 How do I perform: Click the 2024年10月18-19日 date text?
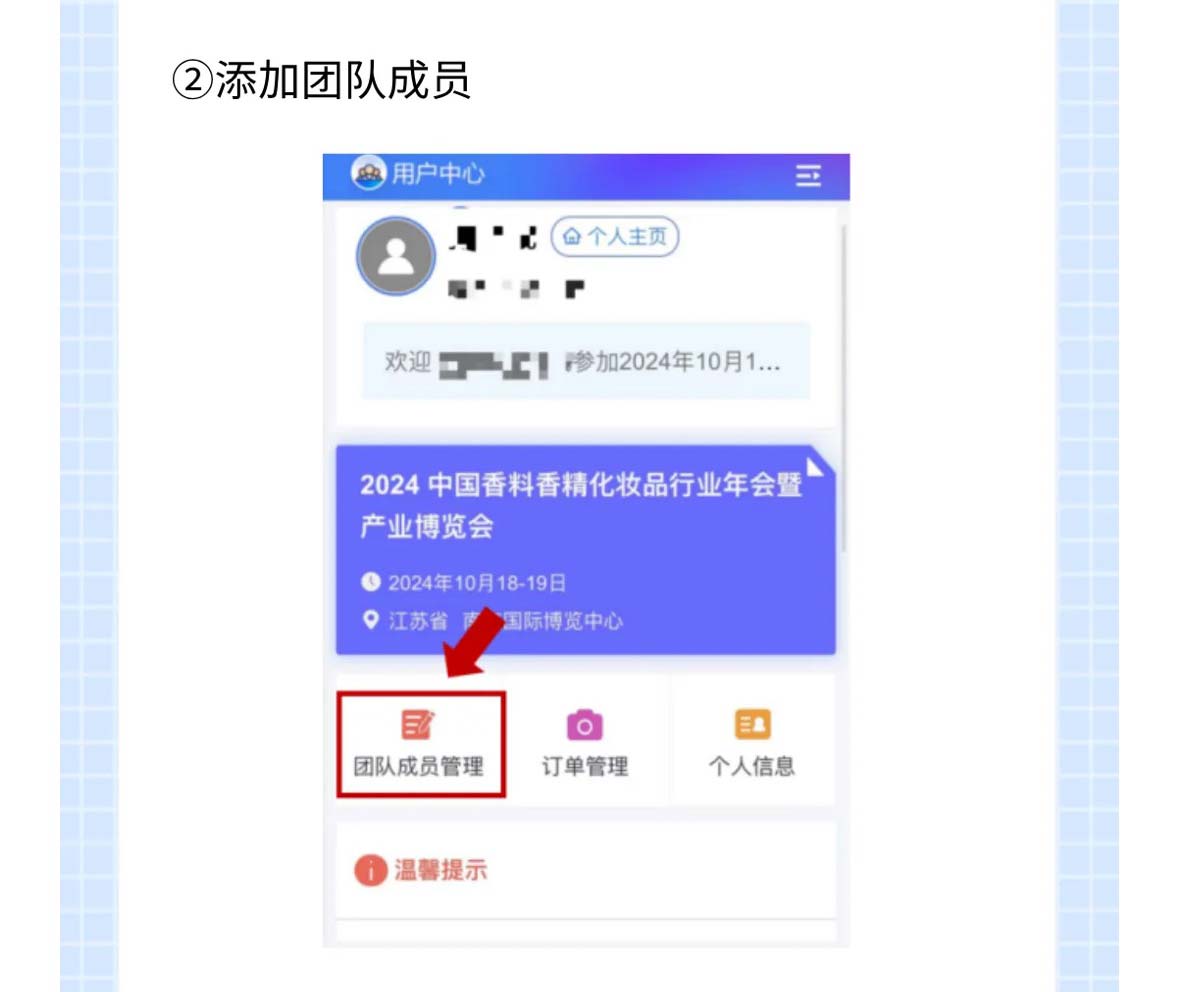(477, 583)
